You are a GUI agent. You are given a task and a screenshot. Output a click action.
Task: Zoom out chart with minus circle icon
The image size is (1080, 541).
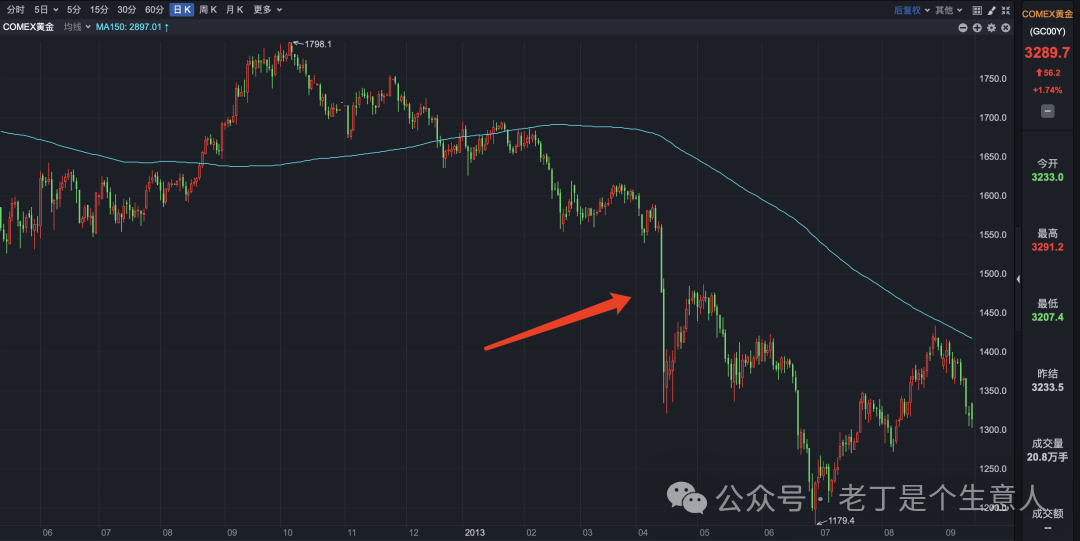coord(962,28)
